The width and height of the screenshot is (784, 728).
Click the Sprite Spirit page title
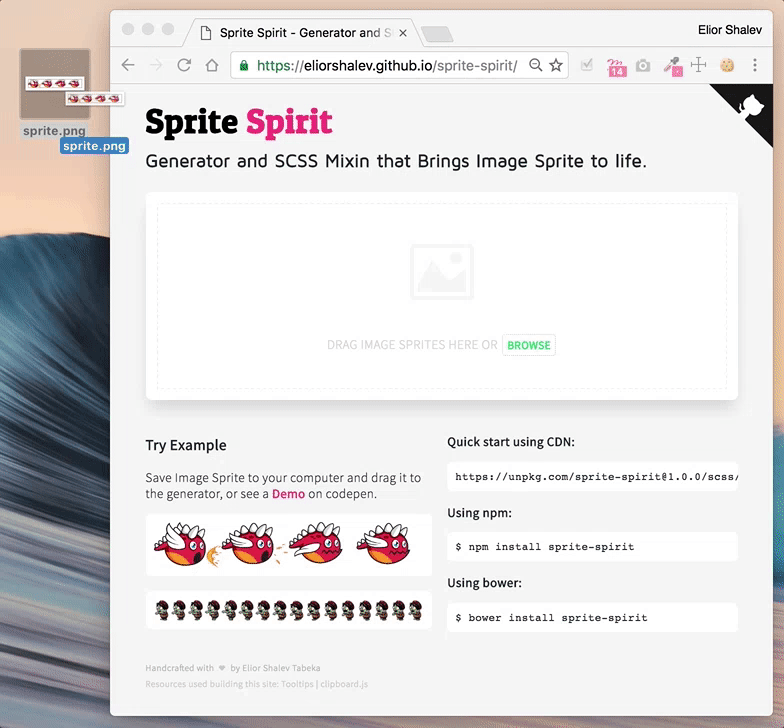tap(239, 122)
